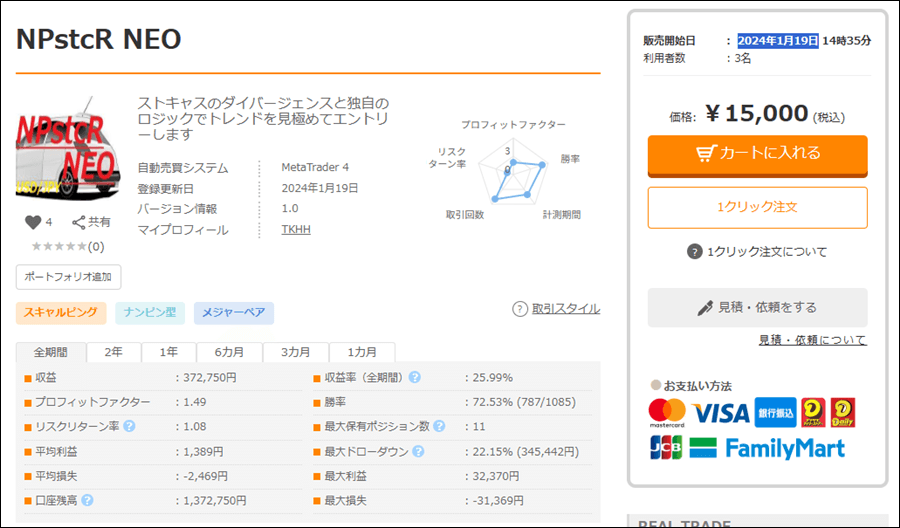900x528 pixels.
Task: Open the 見積・依頼について link
Action: pos(812,340)
